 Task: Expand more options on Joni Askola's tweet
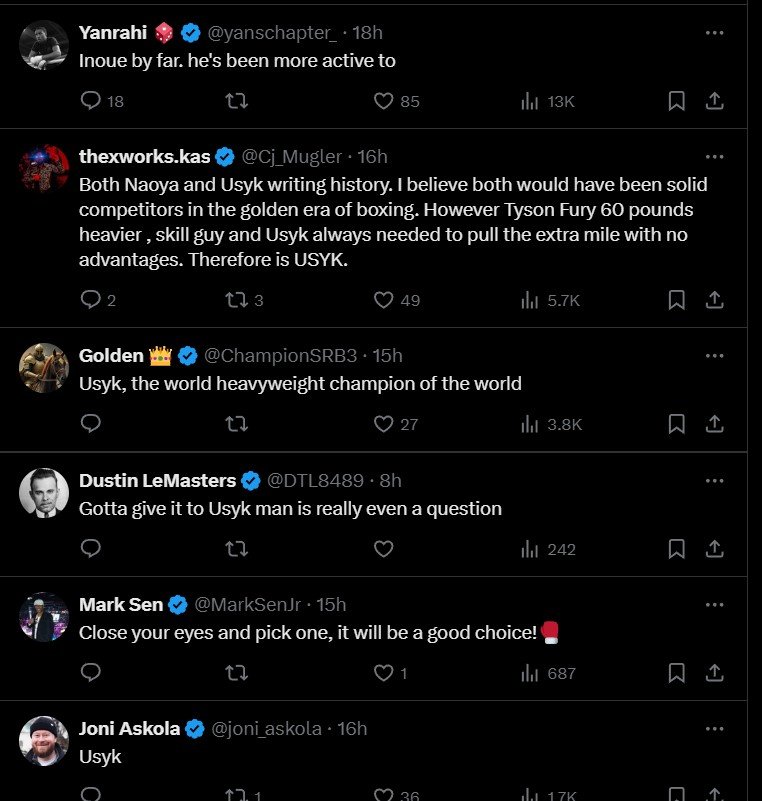click(x=714, y=729)
